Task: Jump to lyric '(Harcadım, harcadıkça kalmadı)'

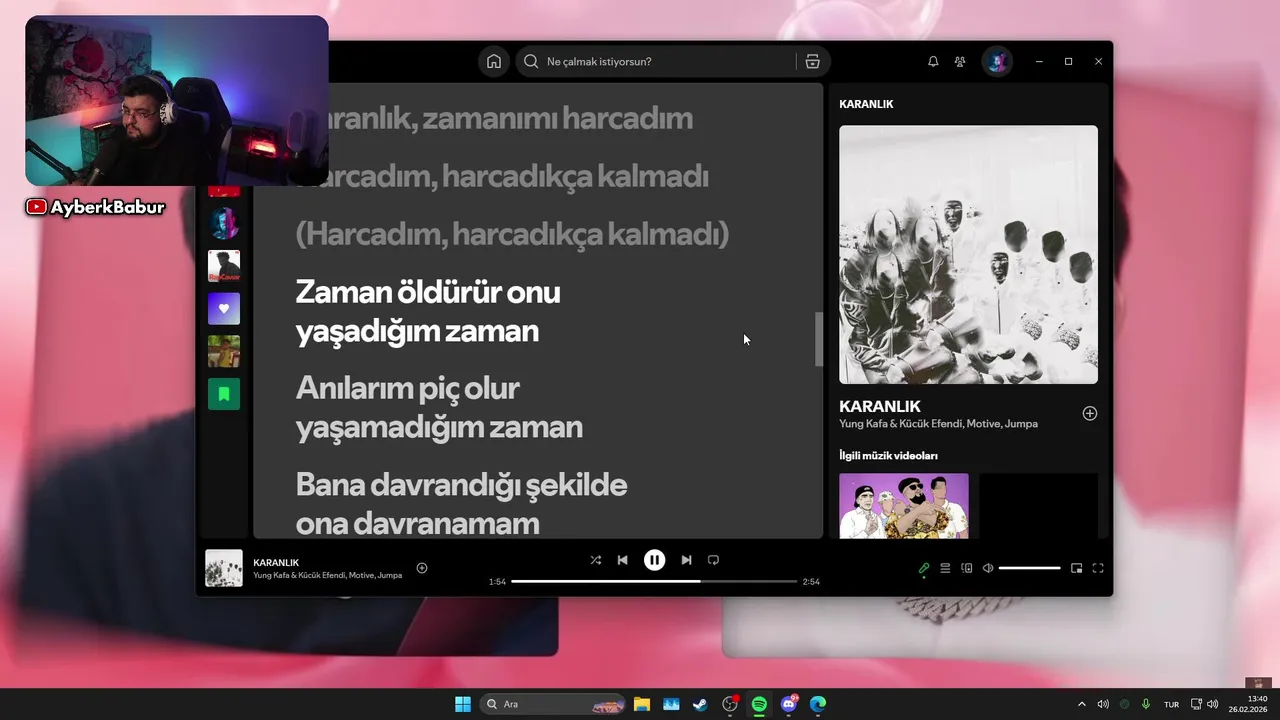Action: coord(512,234)
